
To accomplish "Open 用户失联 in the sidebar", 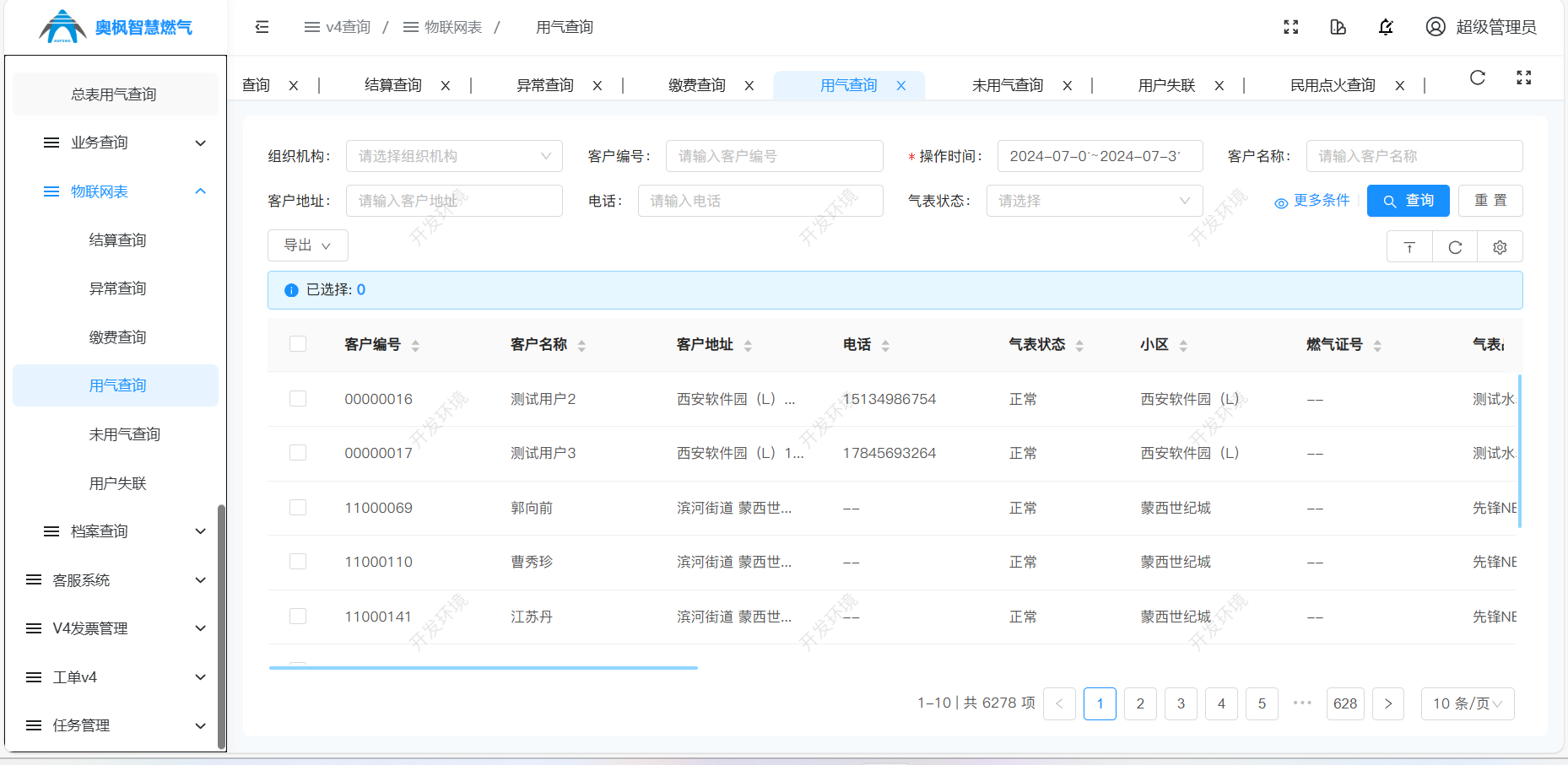I will [116, 483].
